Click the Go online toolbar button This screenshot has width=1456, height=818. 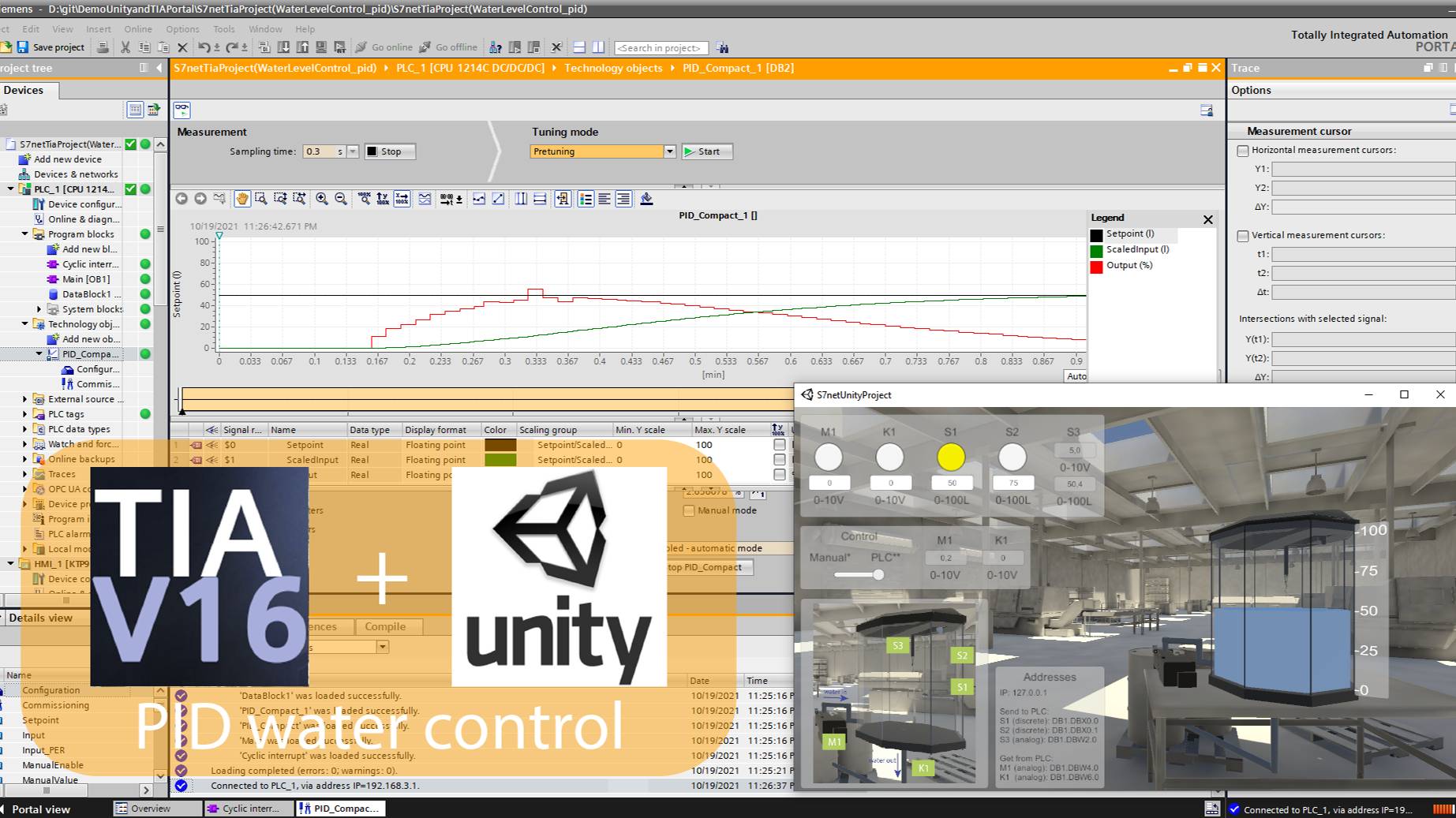(384, 47)
